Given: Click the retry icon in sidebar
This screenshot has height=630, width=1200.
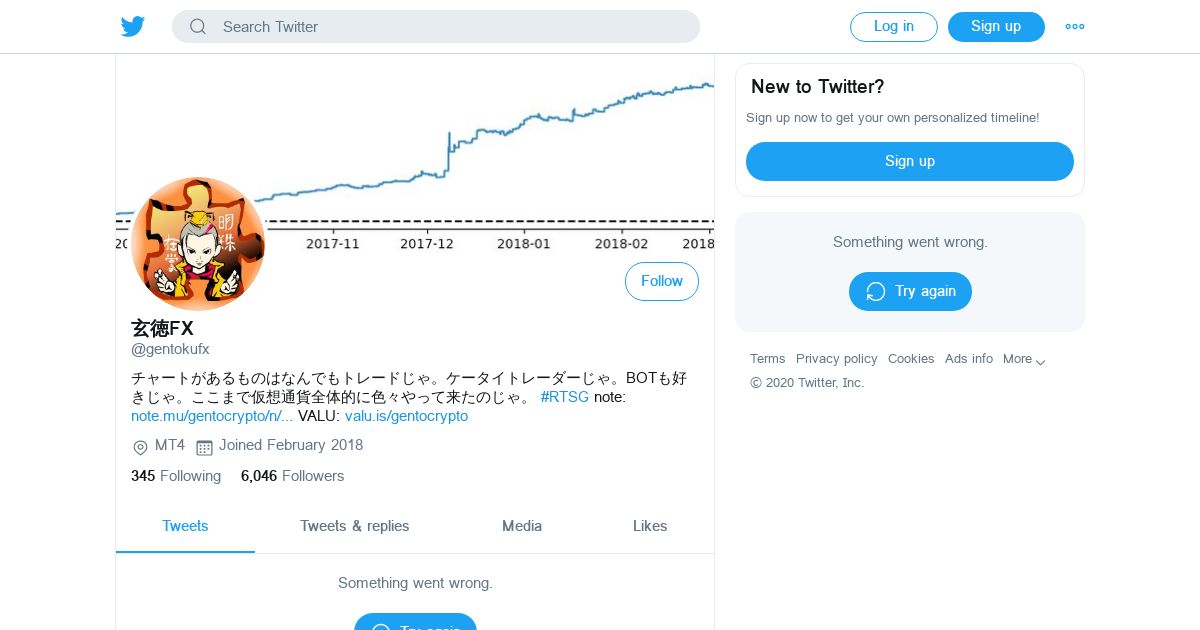Looking at the screenshot, I should (876, 292).
